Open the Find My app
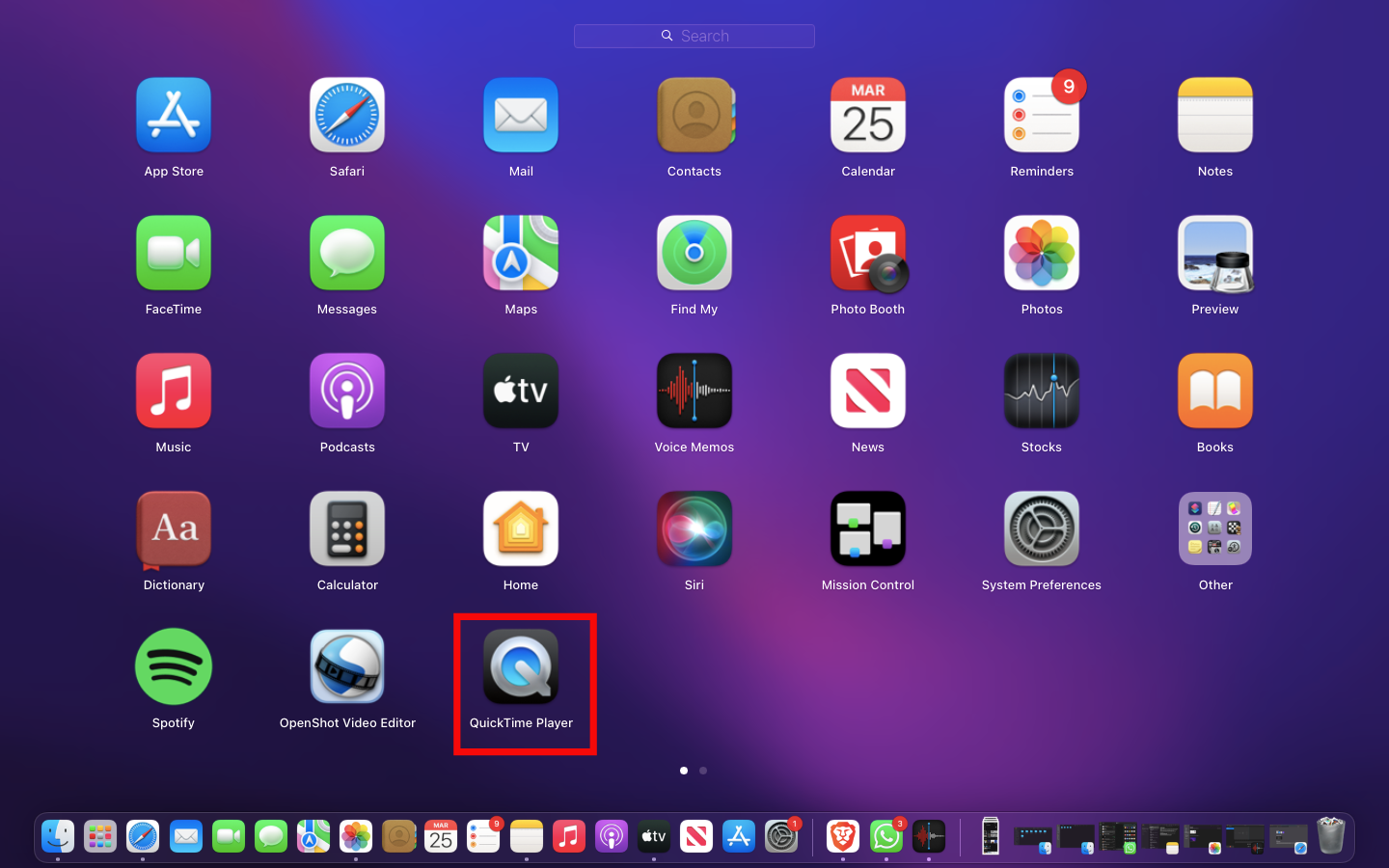This screenshot has width=1389, height=868. [x=694, y=254]
